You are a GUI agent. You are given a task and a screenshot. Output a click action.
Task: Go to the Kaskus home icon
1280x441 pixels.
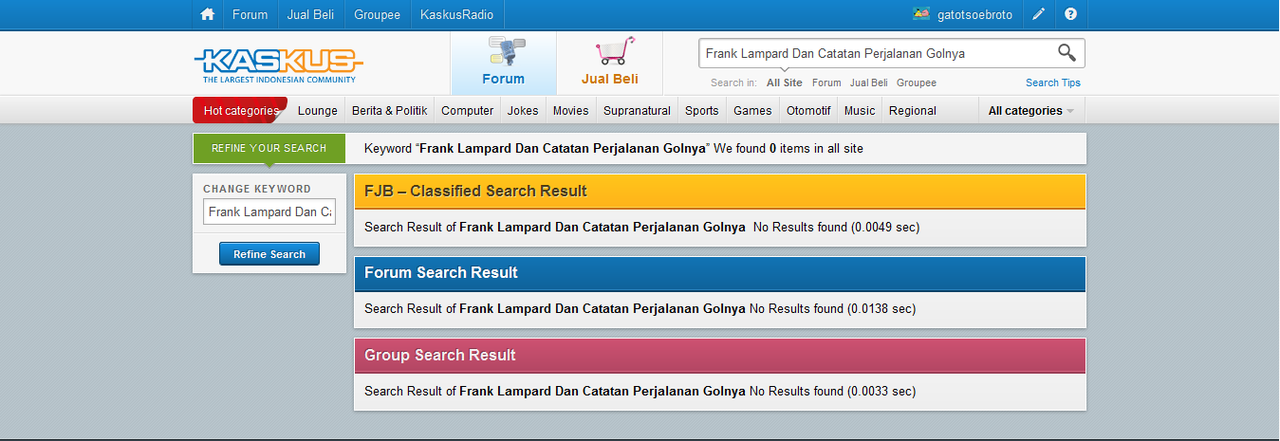[207, 14]
